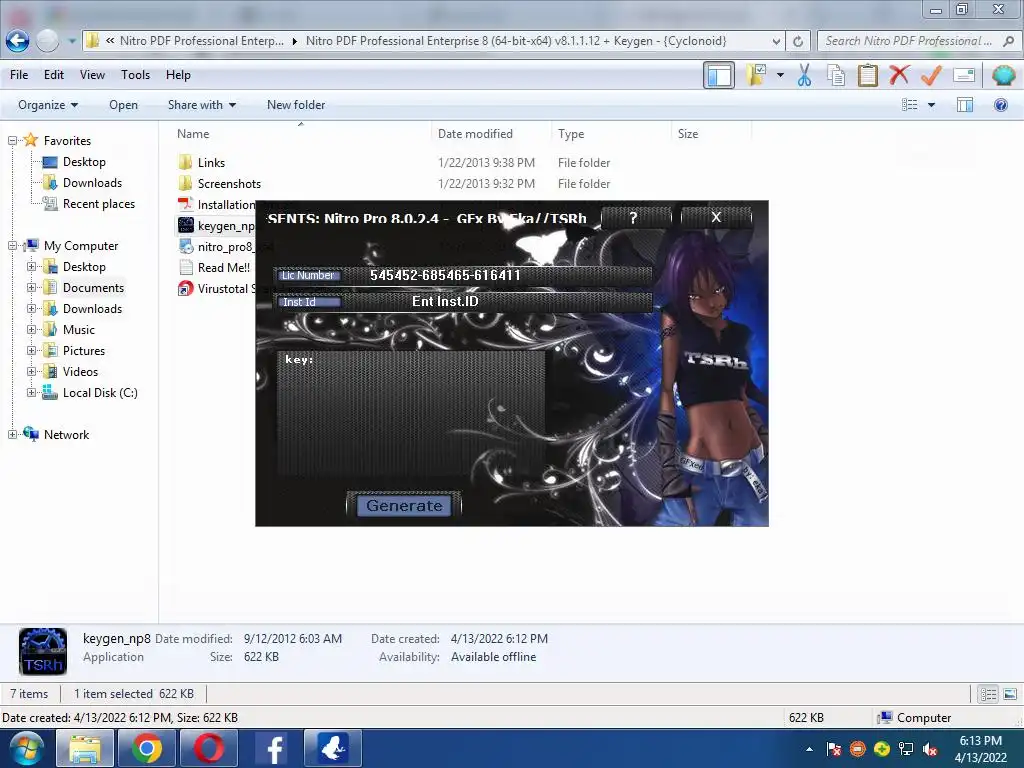Select Recent places in Favorites

(x=99, y=204)
